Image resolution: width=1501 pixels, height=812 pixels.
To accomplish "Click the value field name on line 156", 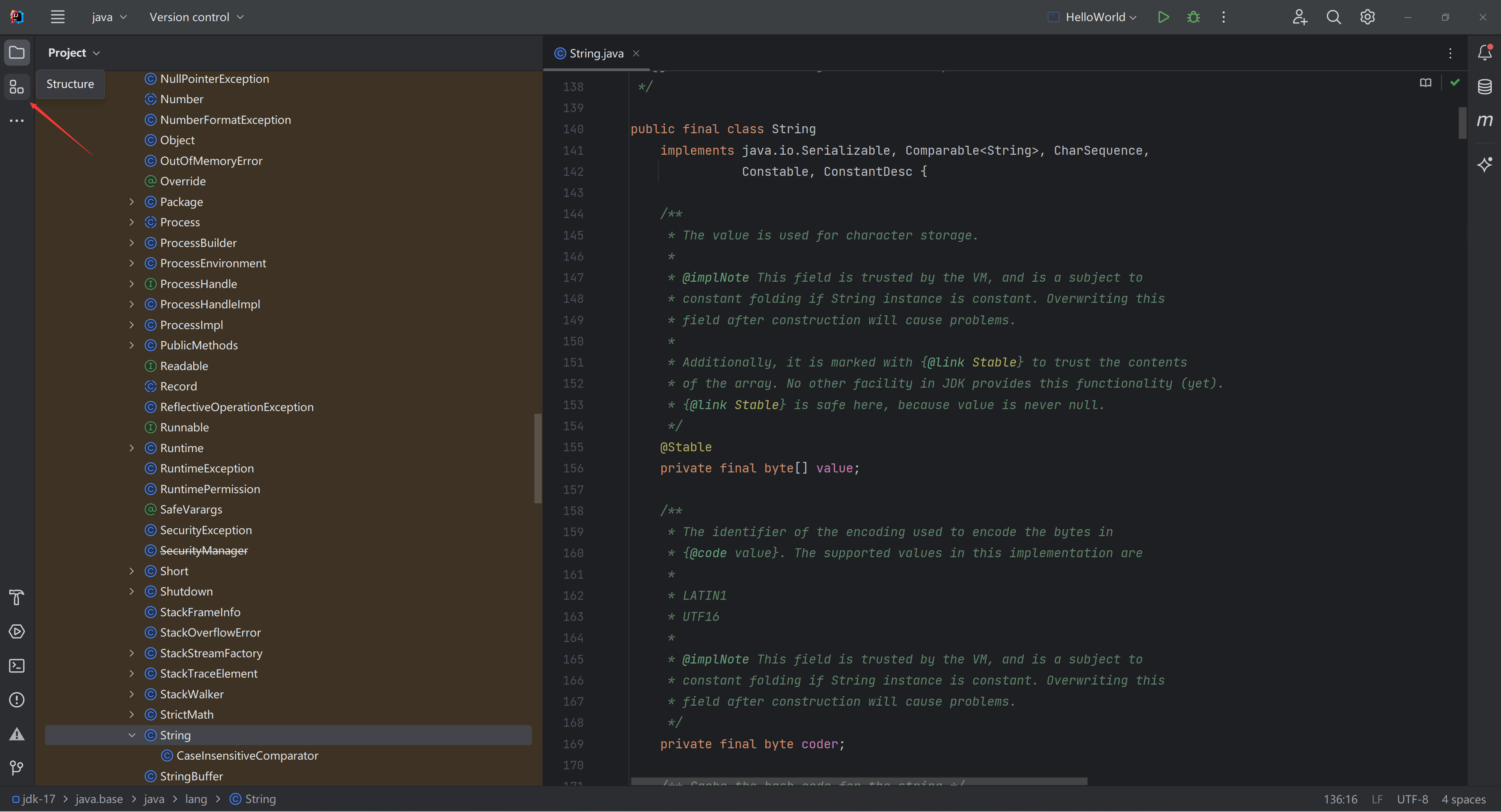I will point(835,469).
